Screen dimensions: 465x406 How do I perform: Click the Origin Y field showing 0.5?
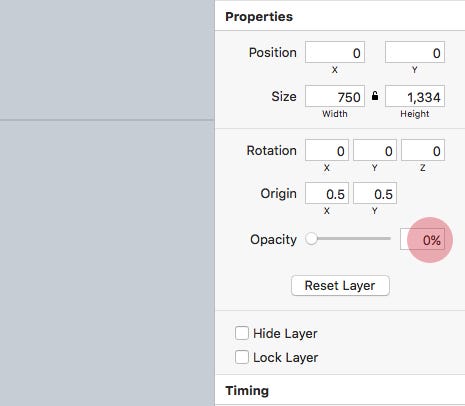click(375, 193)
